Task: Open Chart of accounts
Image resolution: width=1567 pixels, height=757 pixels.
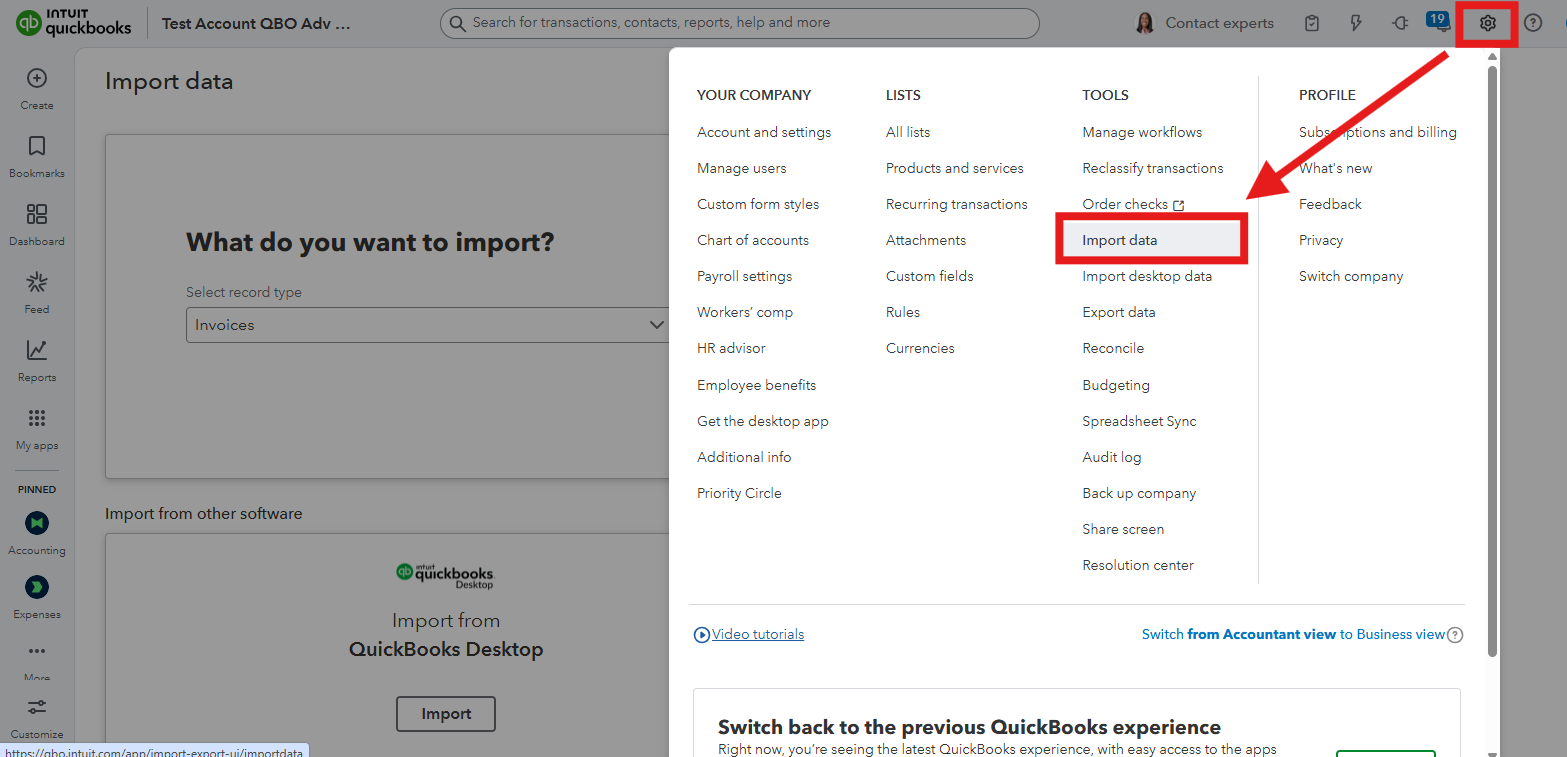Action: point(753,240)
